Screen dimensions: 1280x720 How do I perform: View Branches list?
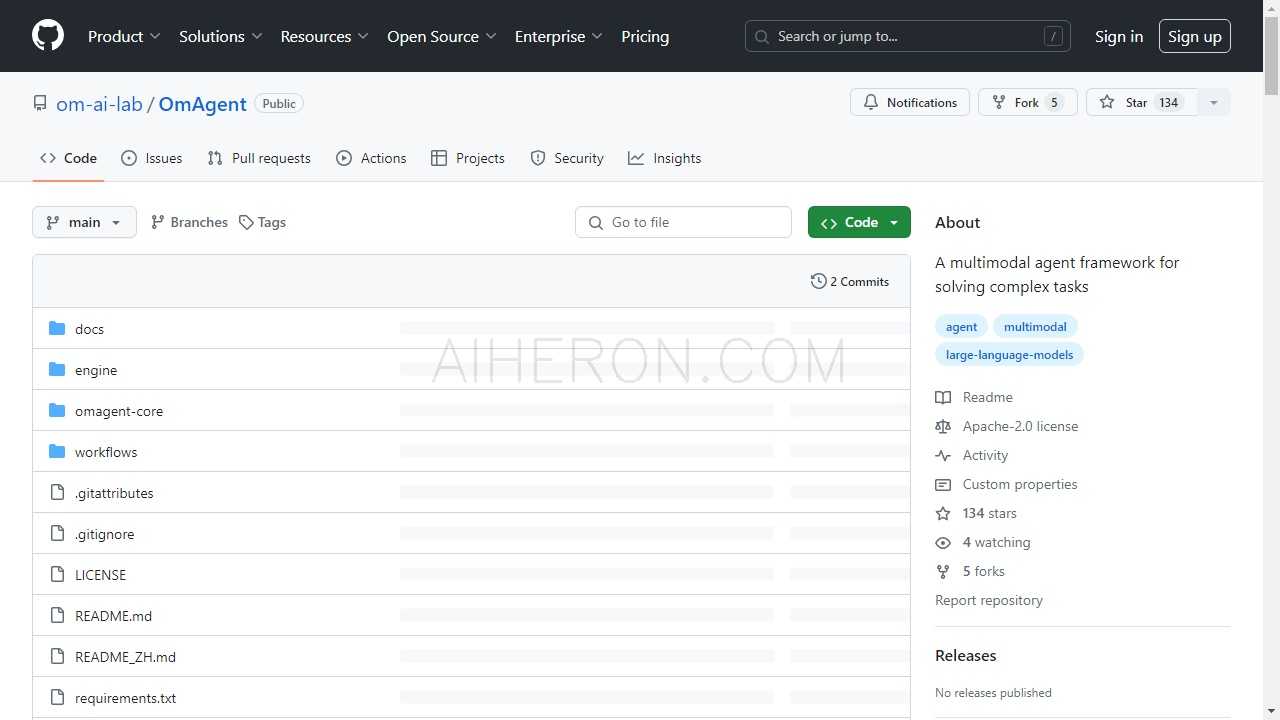point(189,222)
